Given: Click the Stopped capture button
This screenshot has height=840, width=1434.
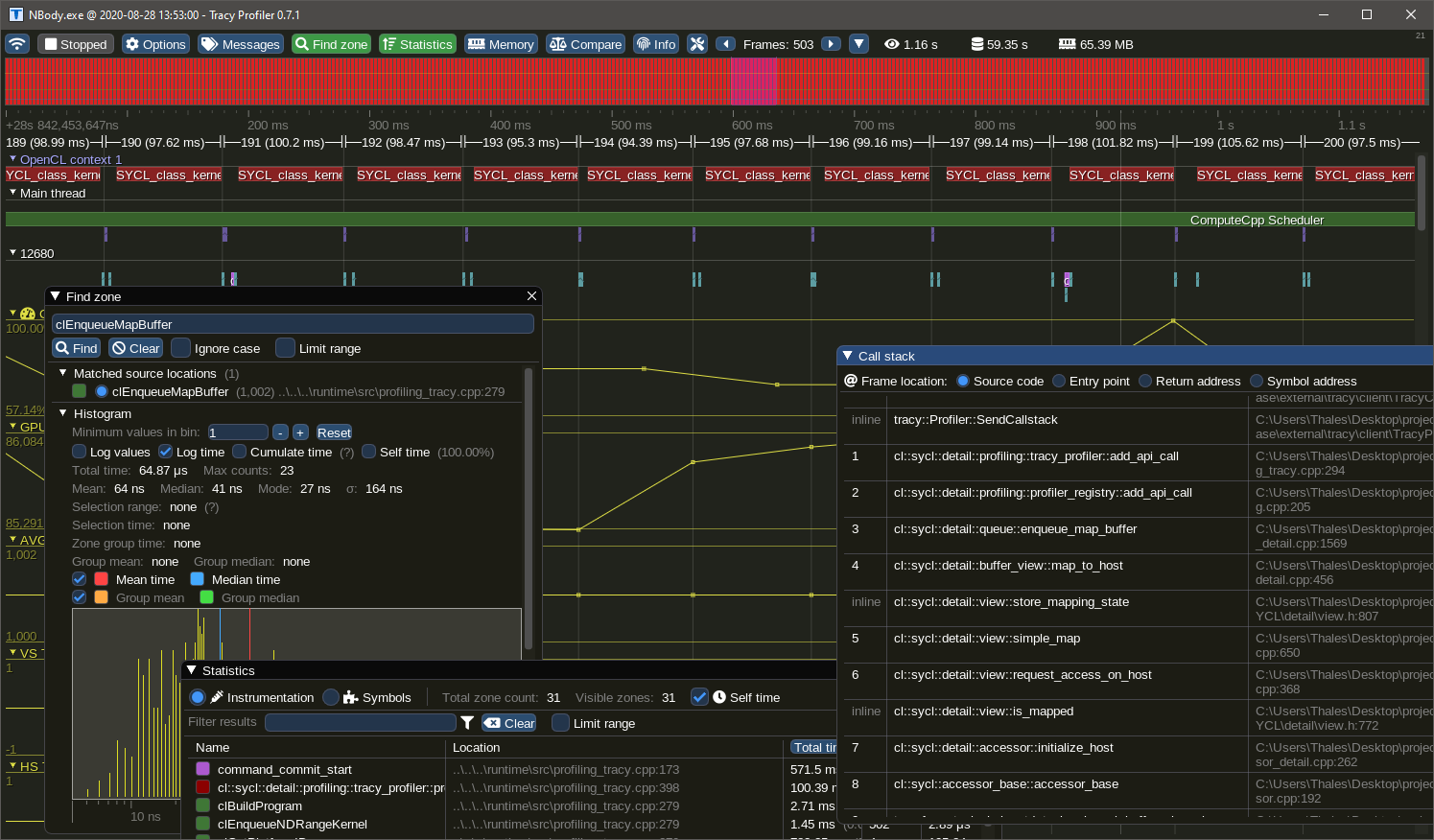Looking at the screenshot, I should tap(75, 43).
